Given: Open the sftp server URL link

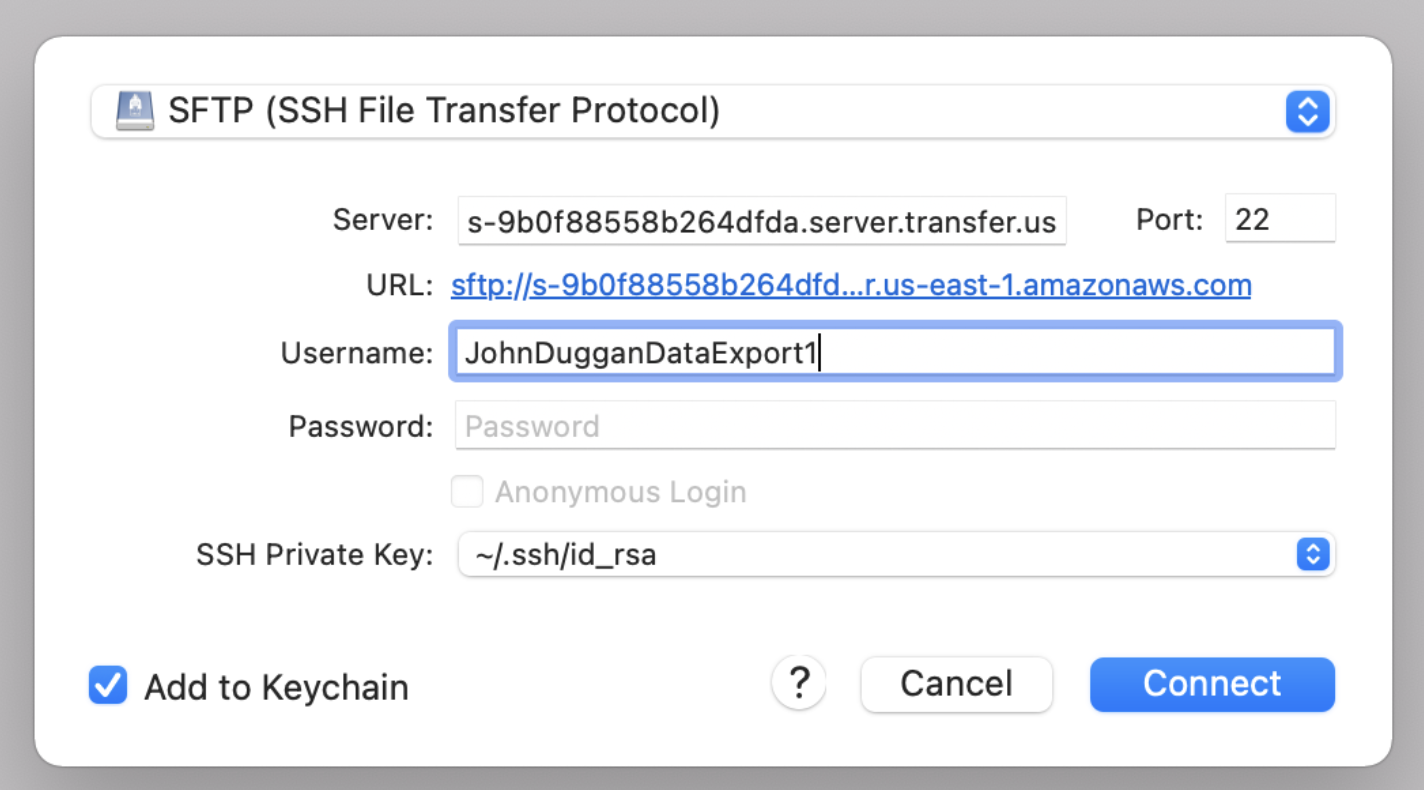Looking at the screenshot, I should 850,285.
